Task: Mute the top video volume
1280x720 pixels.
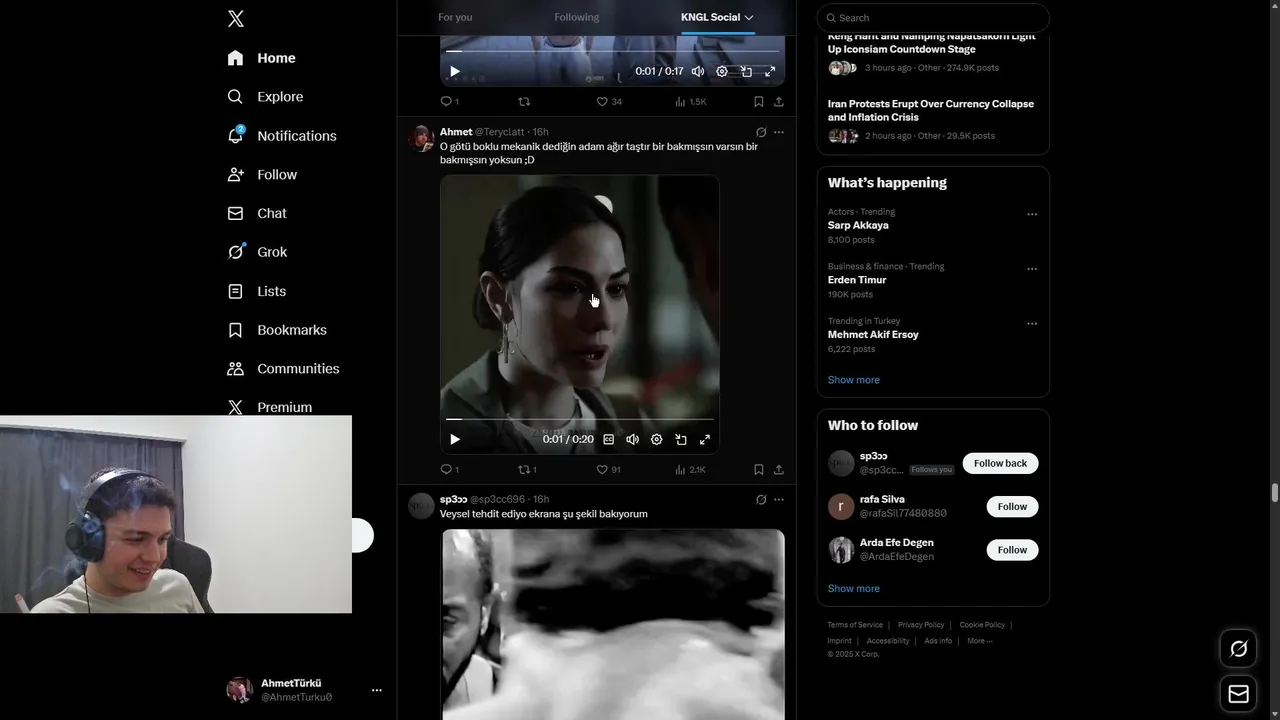Action: pos(698,72)
